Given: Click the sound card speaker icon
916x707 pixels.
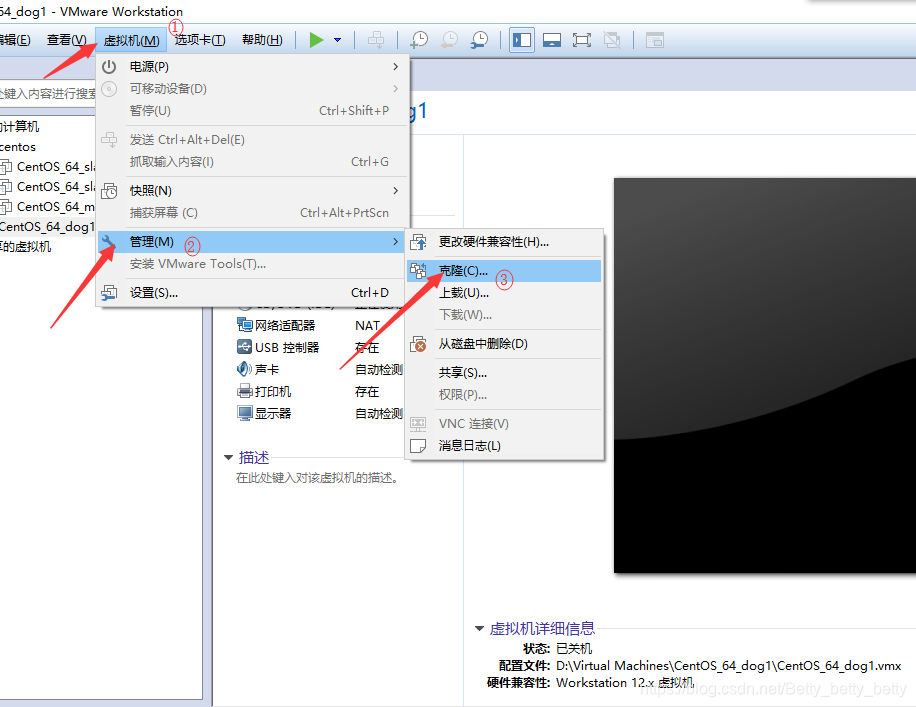Looking at the screenshot, I should pos(244,369).
